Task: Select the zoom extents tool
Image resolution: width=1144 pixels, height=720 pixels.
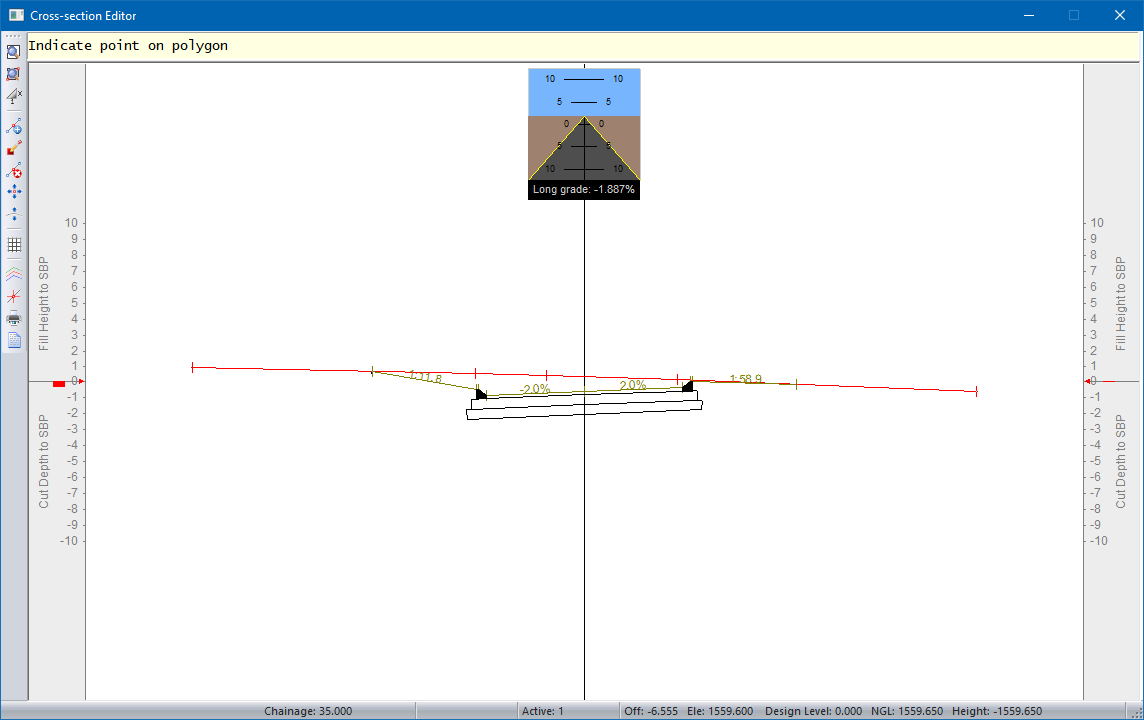Action: (x=13, y=74)
